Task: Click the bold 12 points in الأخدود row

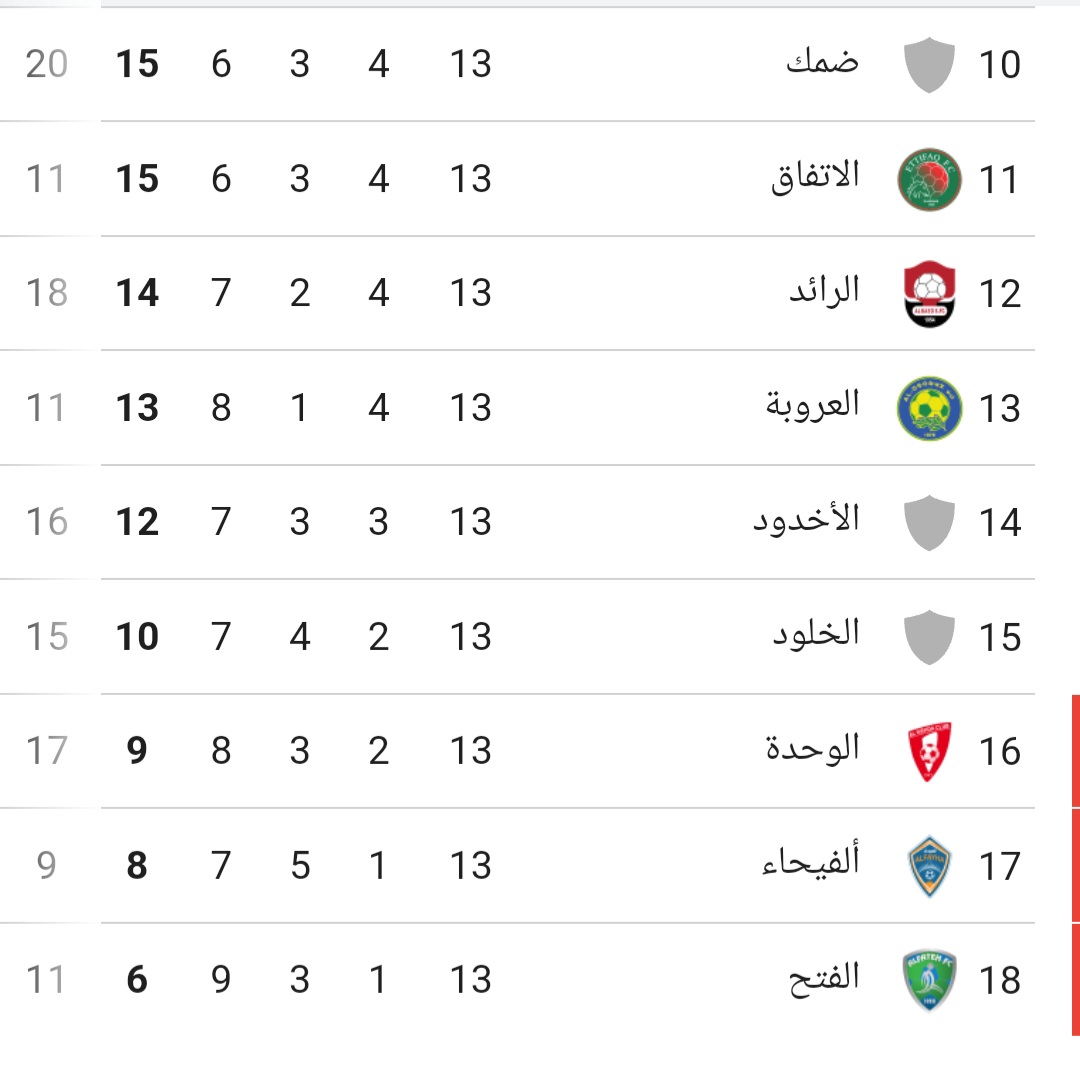Action: 137,522
